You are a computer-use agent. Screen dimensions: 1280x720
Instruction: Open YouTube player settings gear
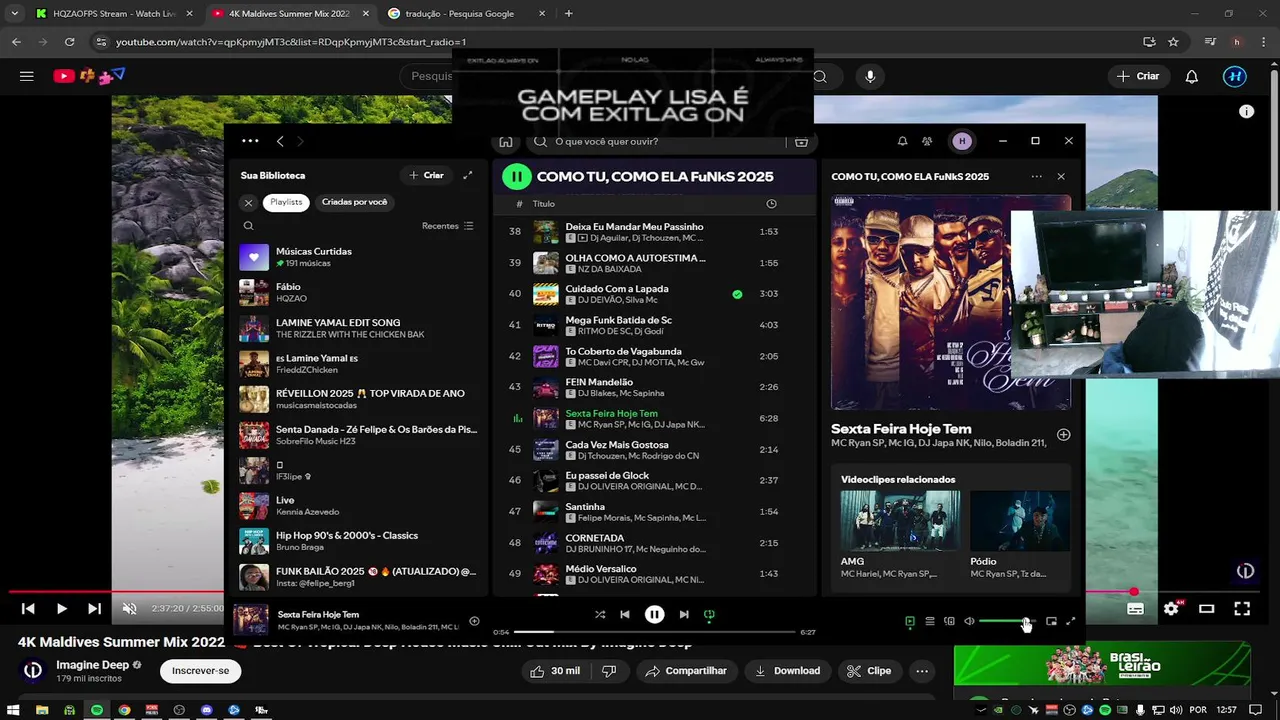coord(1171,608)
